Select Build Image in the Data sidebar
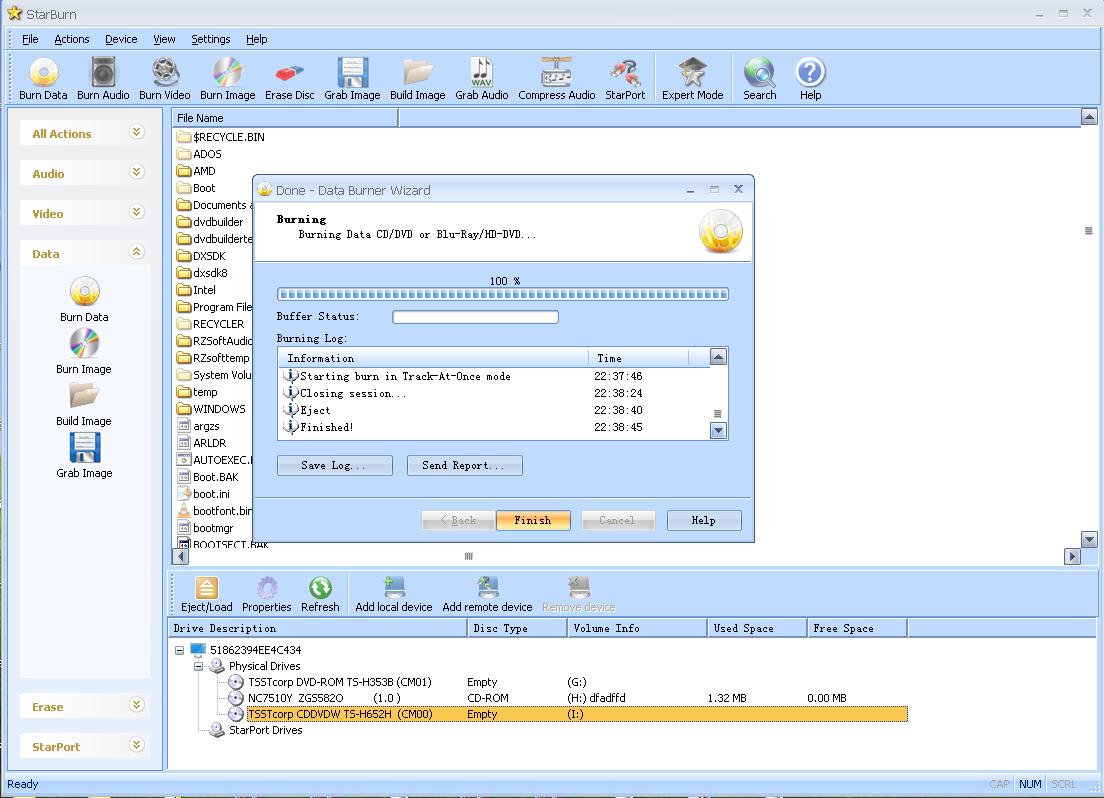This screenshot has width=1104, height=798. click(x=84, y=404)
